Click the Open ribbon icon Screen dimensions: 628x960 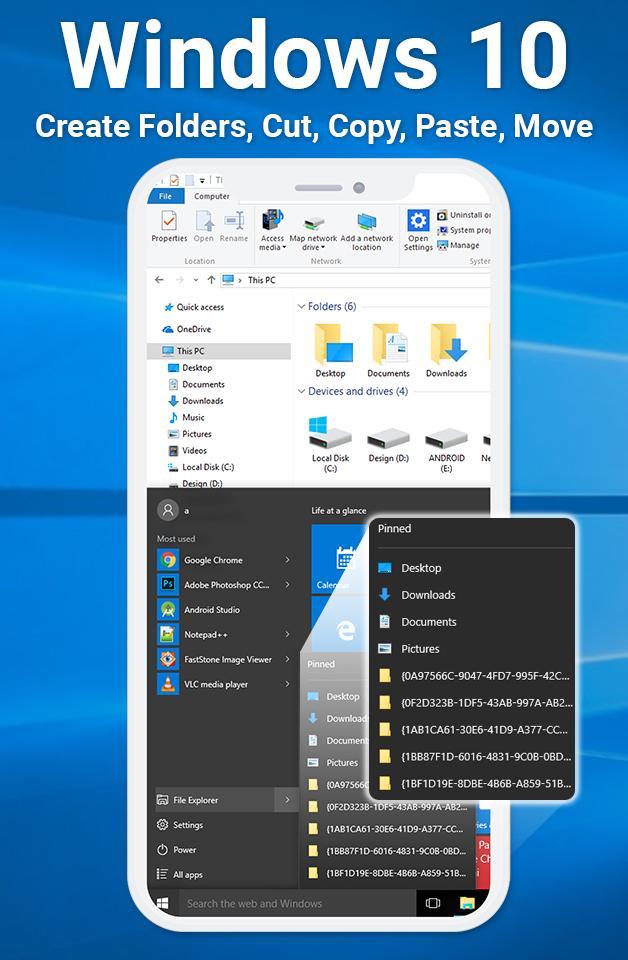coord(204,226)
